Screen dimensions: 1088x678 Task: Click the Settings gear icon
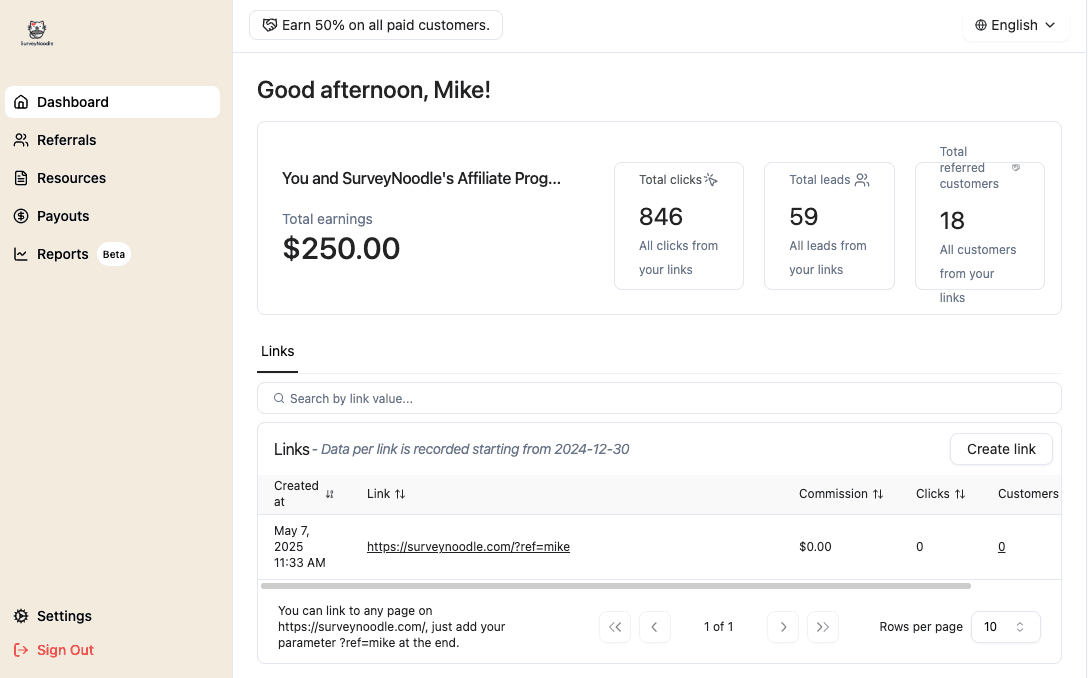22,616
